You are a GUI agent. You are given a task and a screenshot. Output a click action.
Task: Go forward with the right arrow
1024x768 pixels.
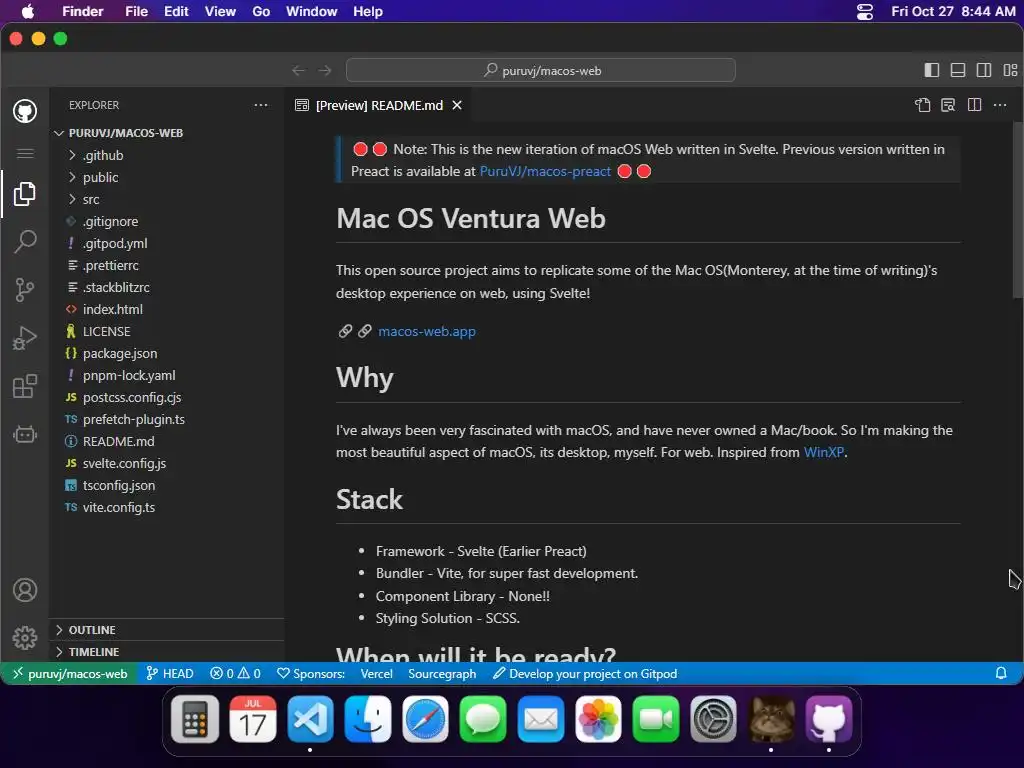pyautogui.click(x=325, y=71)
